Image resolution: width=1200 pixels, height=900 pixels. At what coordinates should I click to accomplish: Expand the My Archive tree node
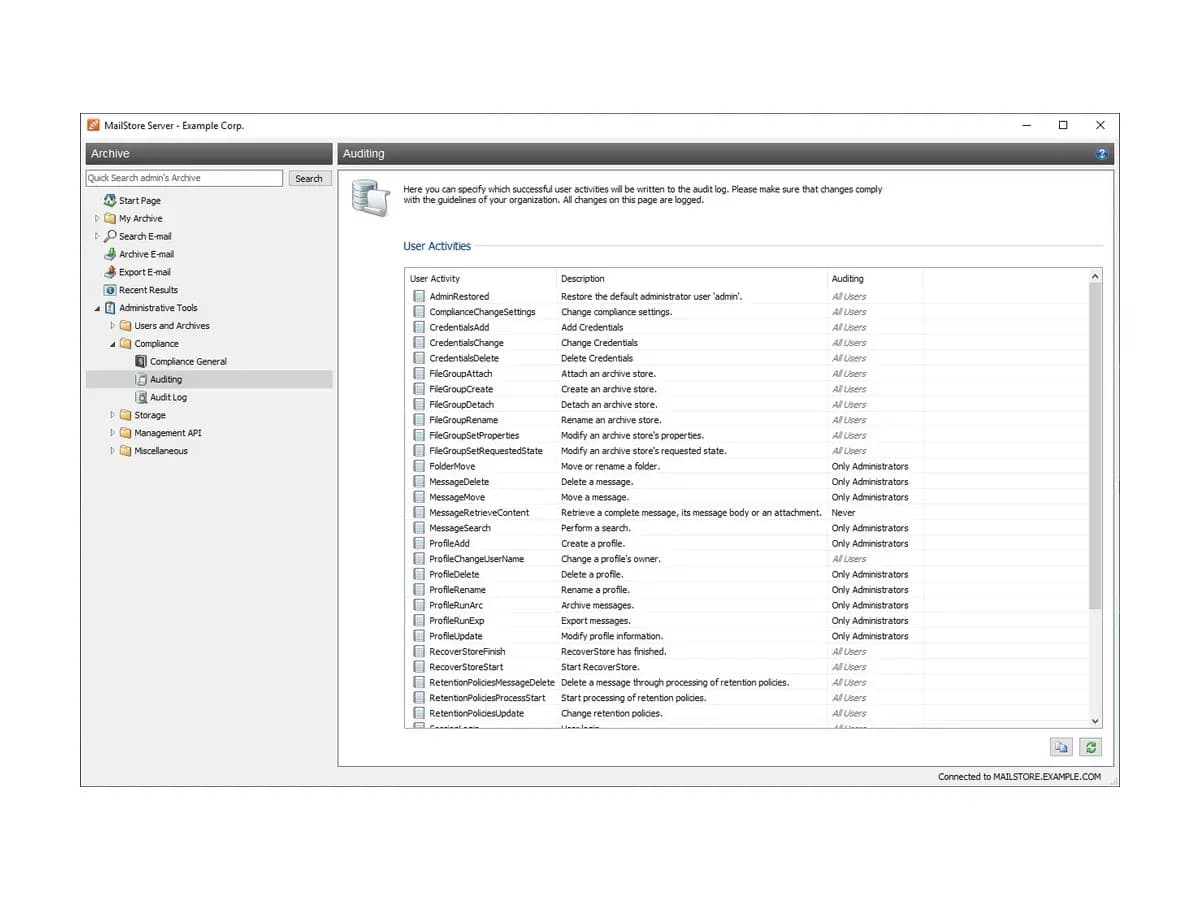[x=97, y=218]
